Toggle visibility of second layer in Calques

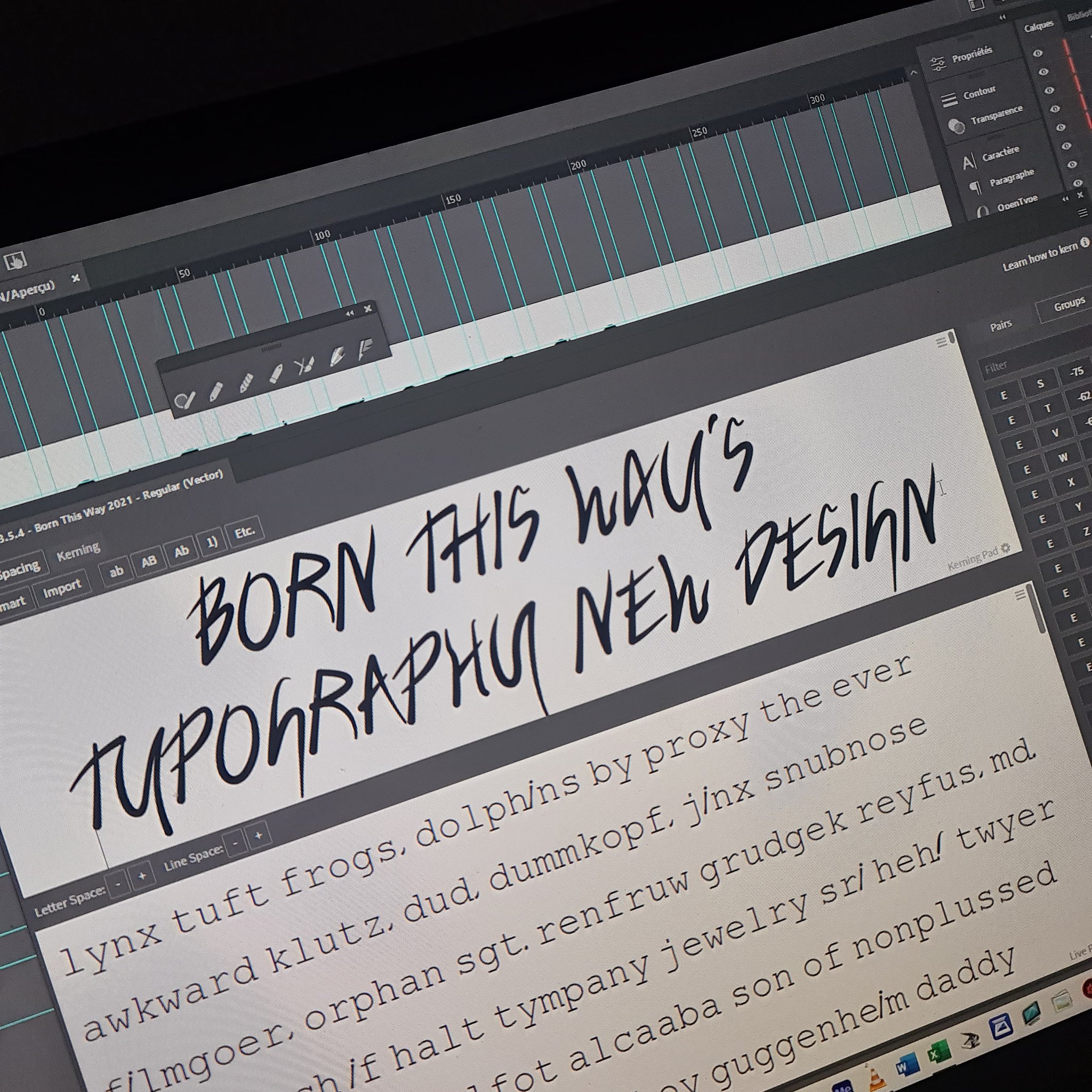[x=1044, y=72]
